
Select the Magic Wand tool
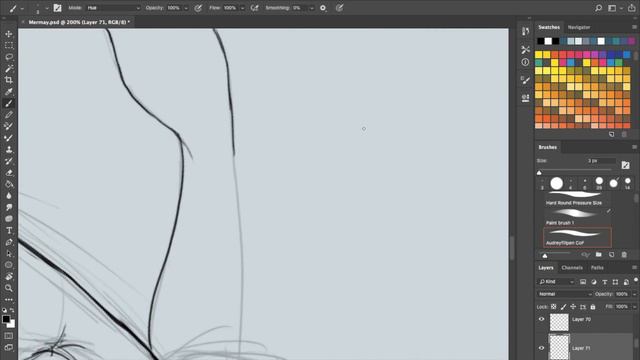pyautogui.click(x=9, y=68)
